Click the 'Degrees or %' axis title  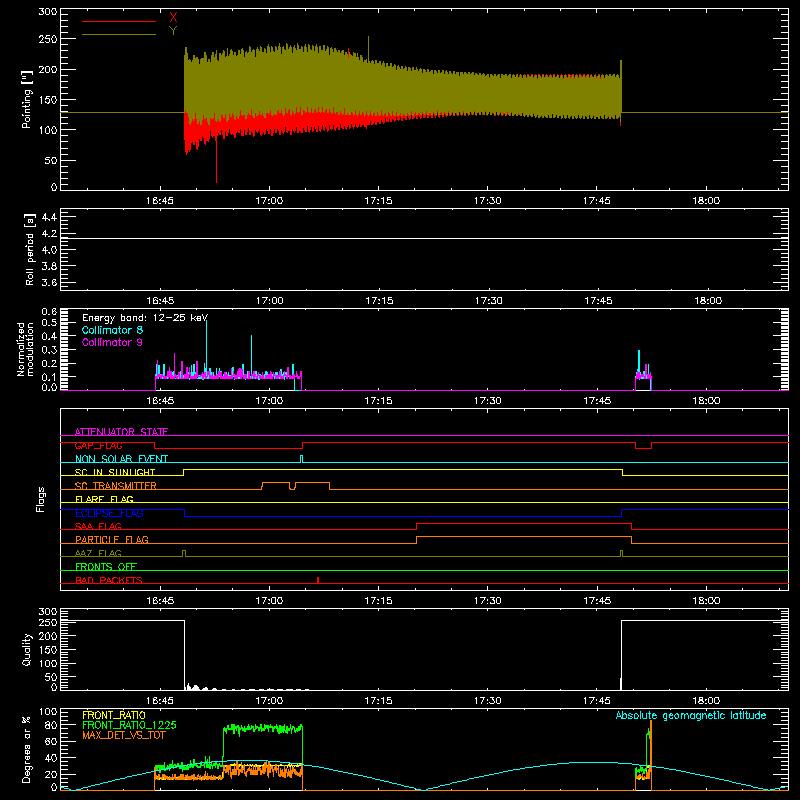pyautogui.click(x=26, y=750)
